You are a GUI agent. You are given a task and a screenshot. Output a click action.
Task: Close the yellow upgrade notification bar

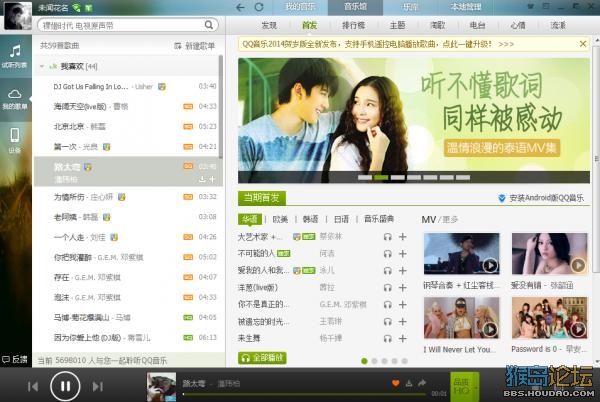583,44
